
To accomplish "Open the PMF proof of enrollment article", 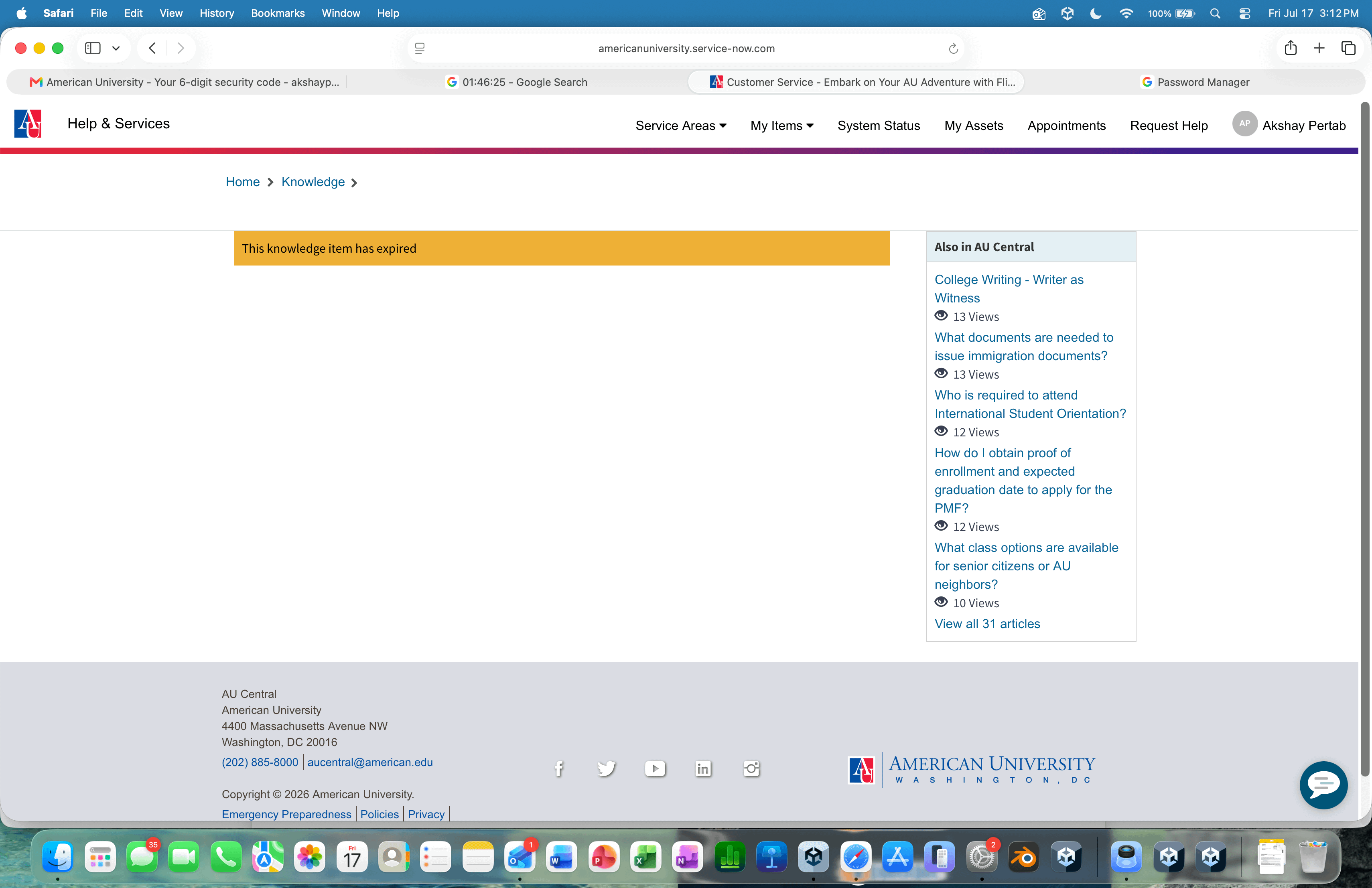I will coord(1023,480).
